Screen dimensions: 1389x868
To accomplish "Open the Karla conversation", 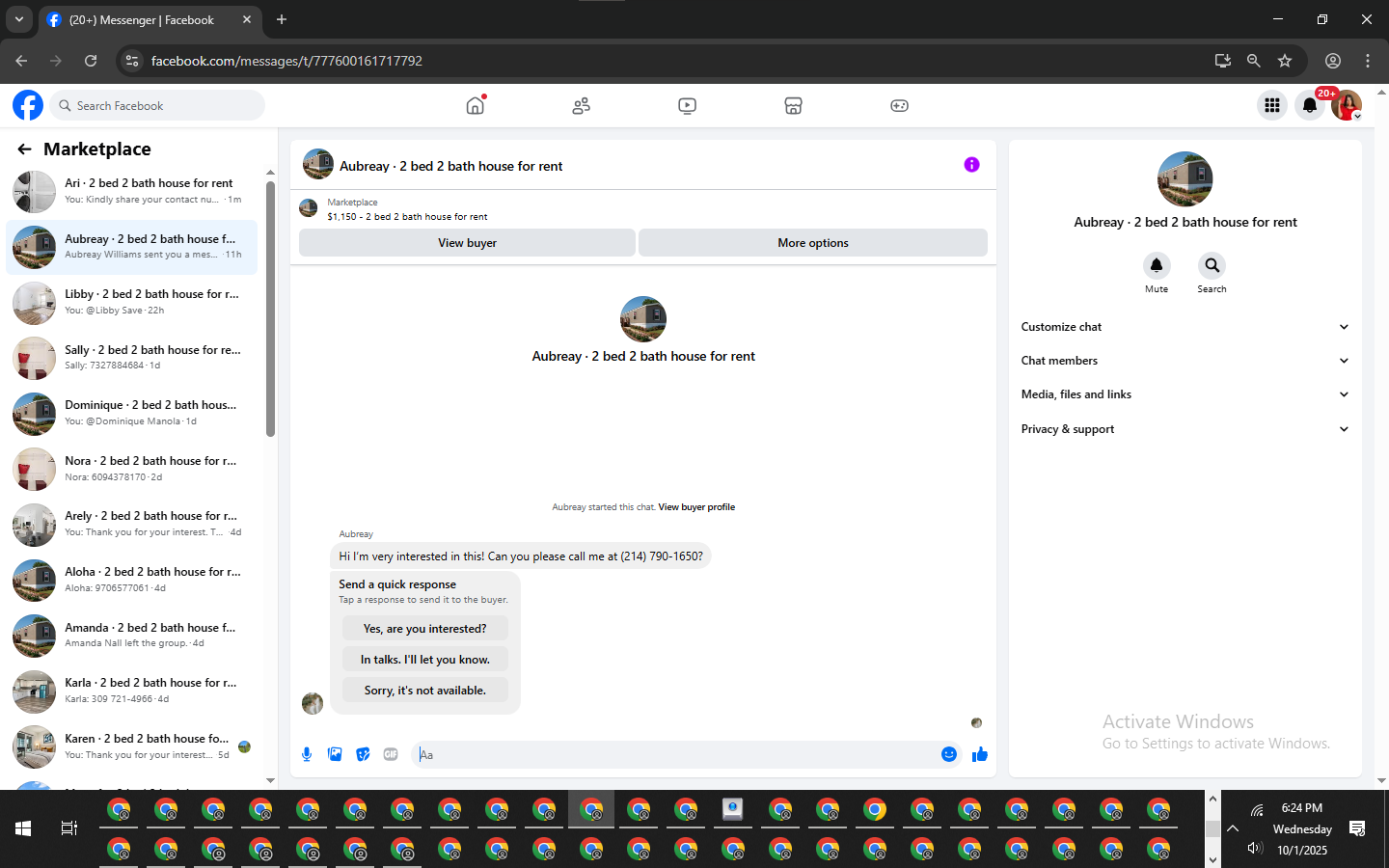I will (132, 691).
